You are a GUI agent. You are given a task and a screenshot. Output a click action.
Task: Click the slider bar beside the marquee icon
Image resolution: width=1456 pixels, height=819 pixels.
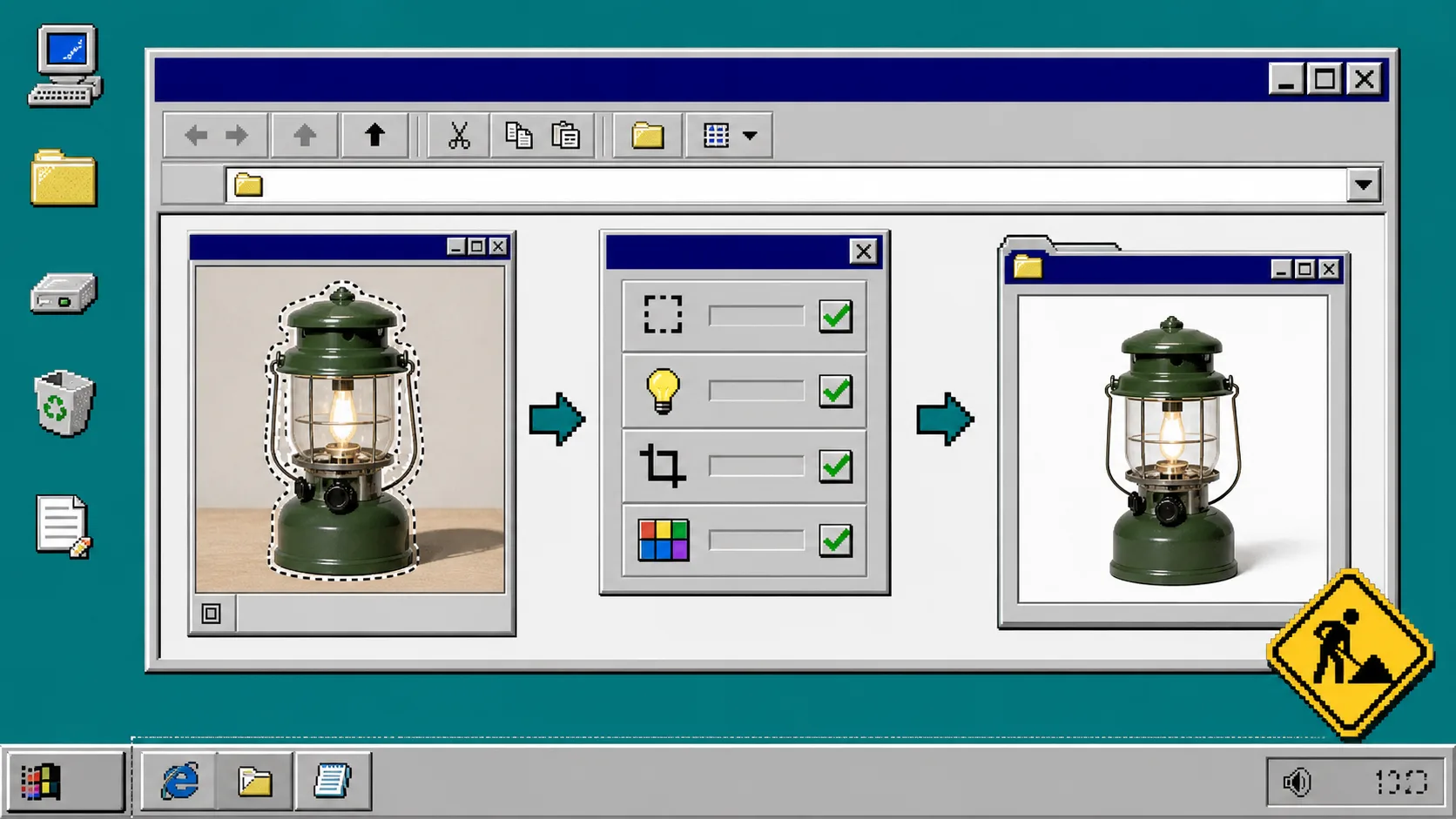756,316
